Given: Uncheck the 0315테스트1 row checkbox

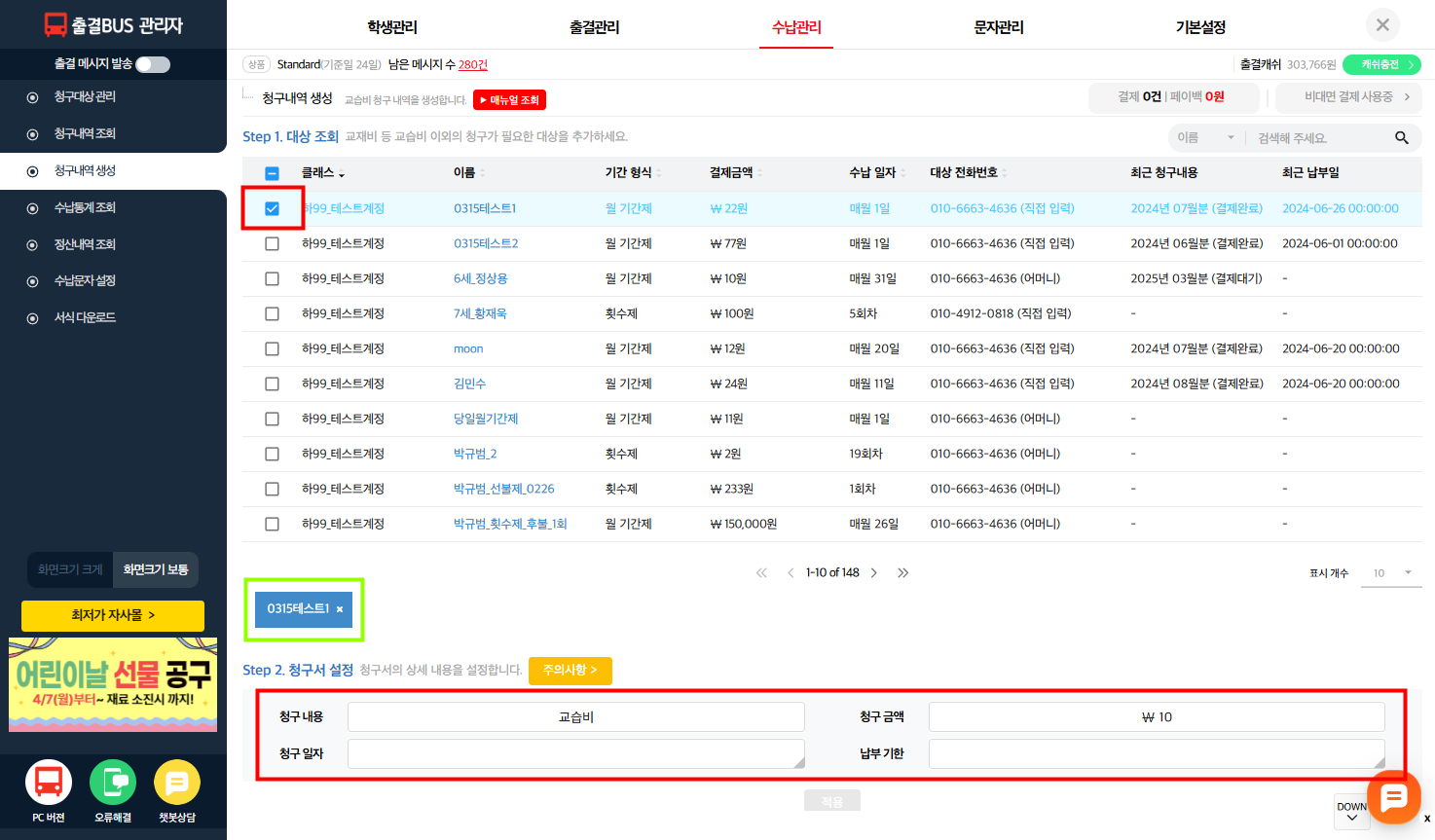Looking at the screenshot, I should pyautogui.click(x=272, y=208).
